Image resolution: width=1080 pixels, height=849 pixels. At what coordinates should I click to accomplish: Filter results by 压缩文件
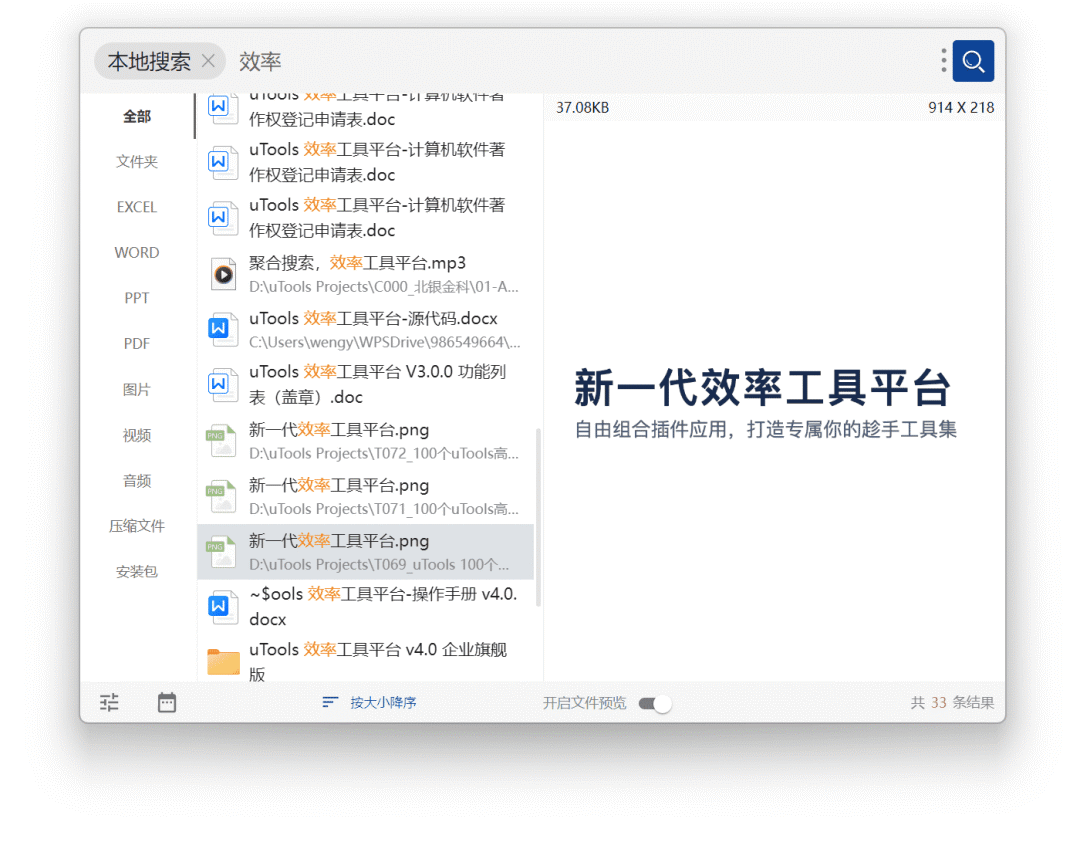coord(137,526)
